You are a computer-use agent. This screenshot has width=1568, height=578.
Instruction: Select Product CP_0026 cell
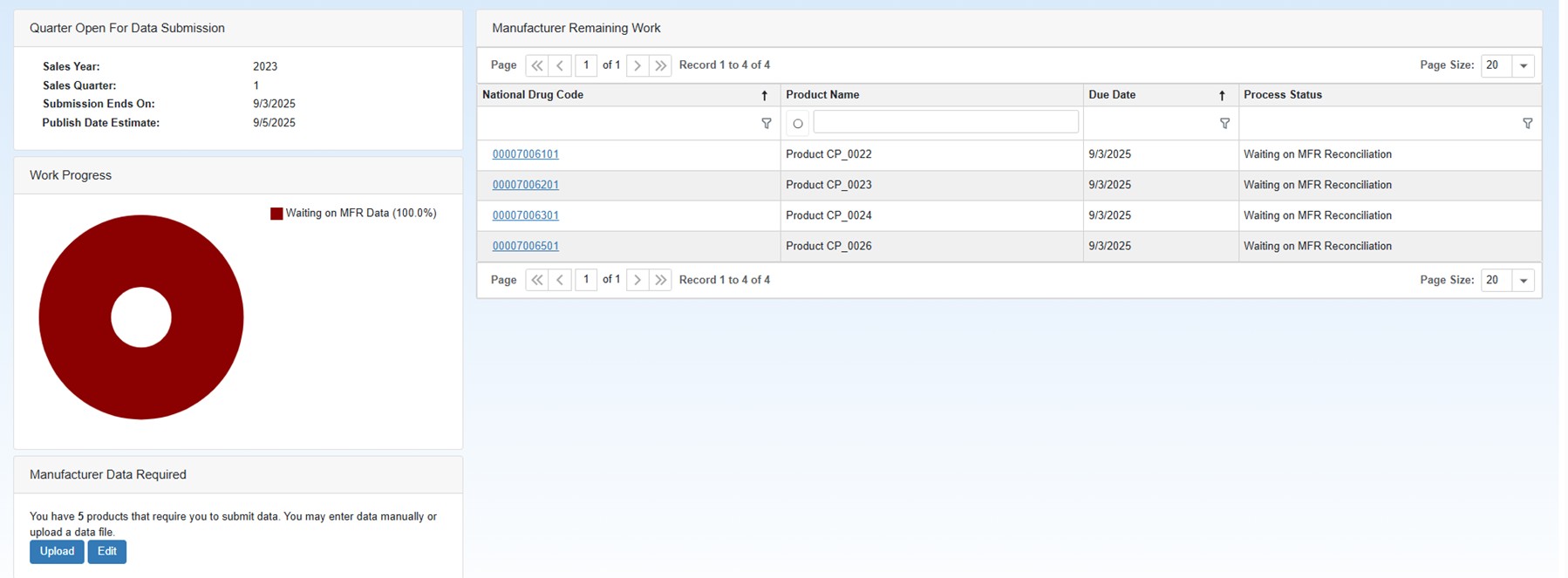click(x=931, y=246)
